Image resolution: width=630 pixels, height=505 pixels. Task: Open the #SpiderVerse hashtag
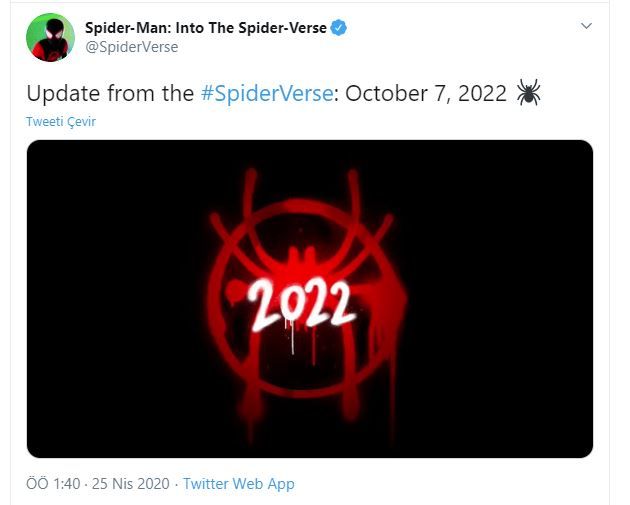coord(267,93)
